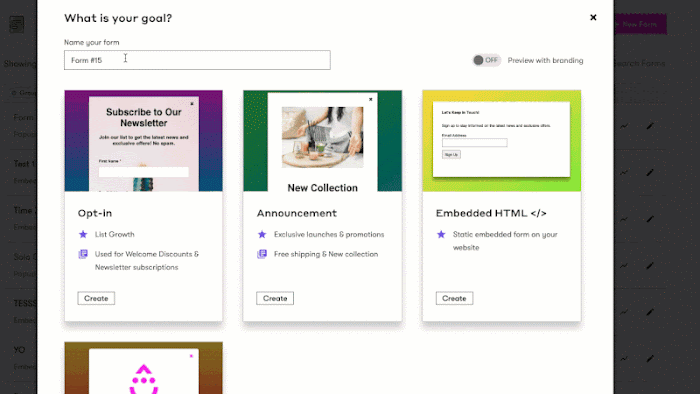Select the Embedded HTML preview thumbnail

pos(502,141)
